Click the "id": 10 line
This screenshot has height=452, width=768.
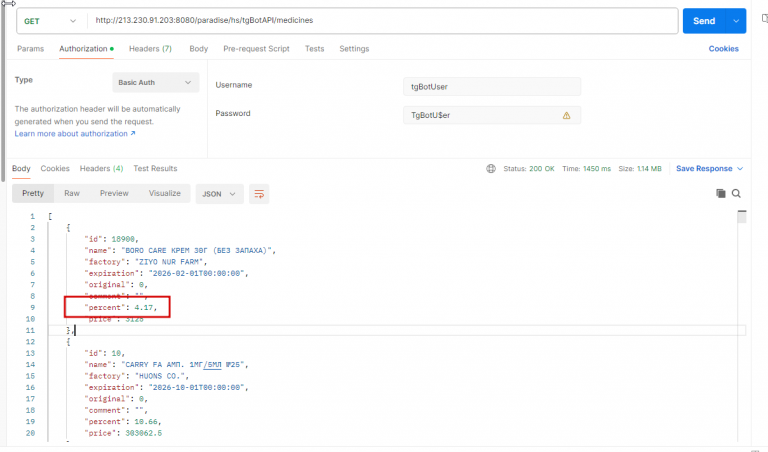click(105, 353)
